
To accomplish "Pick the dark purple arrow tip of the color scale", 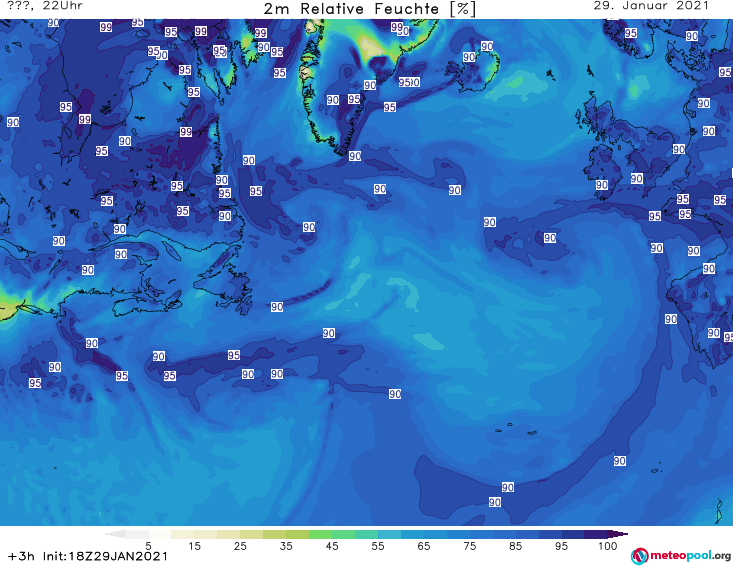I will (x=618, y=534).
